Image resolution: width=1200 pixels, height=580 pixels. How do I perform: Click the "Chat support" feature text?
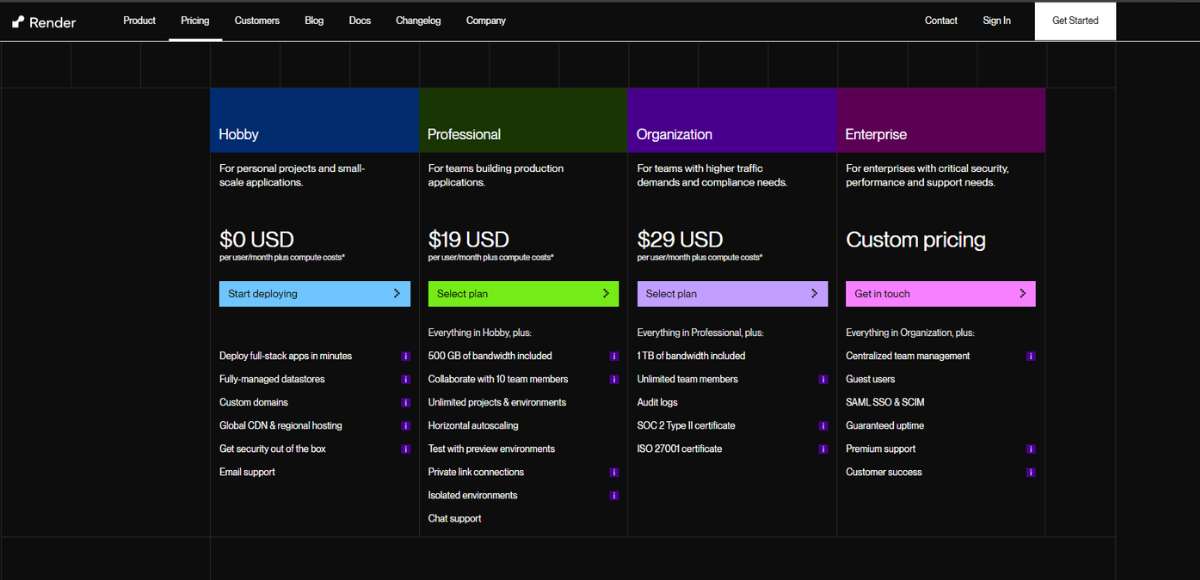455,518
